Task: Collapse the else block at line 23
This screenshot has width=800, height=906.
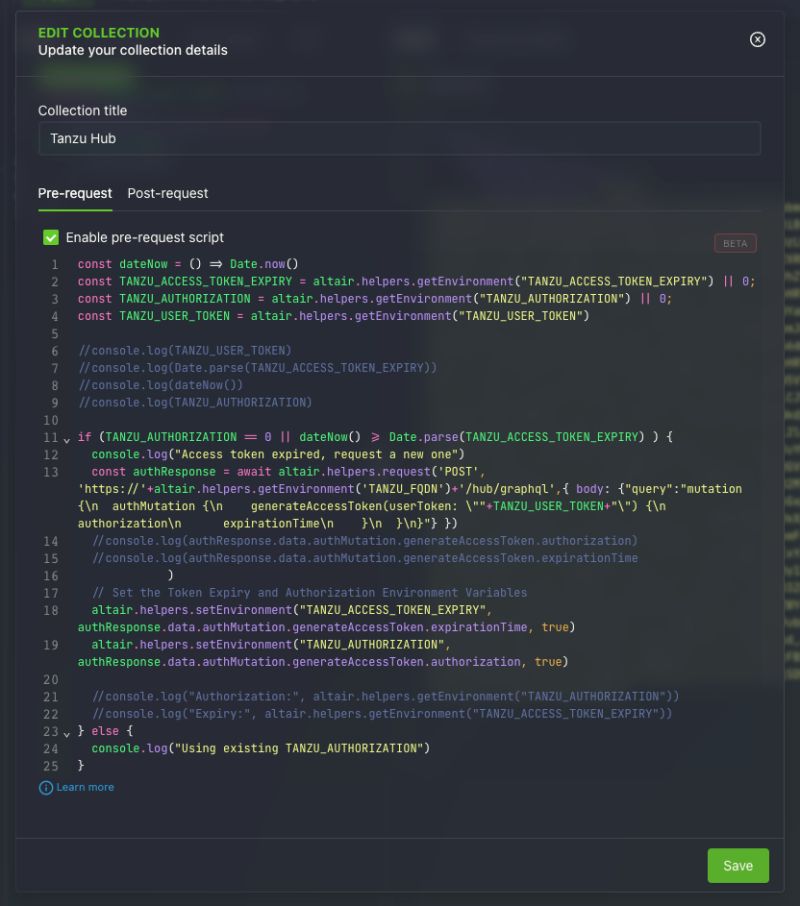Action: click(67, 734)
